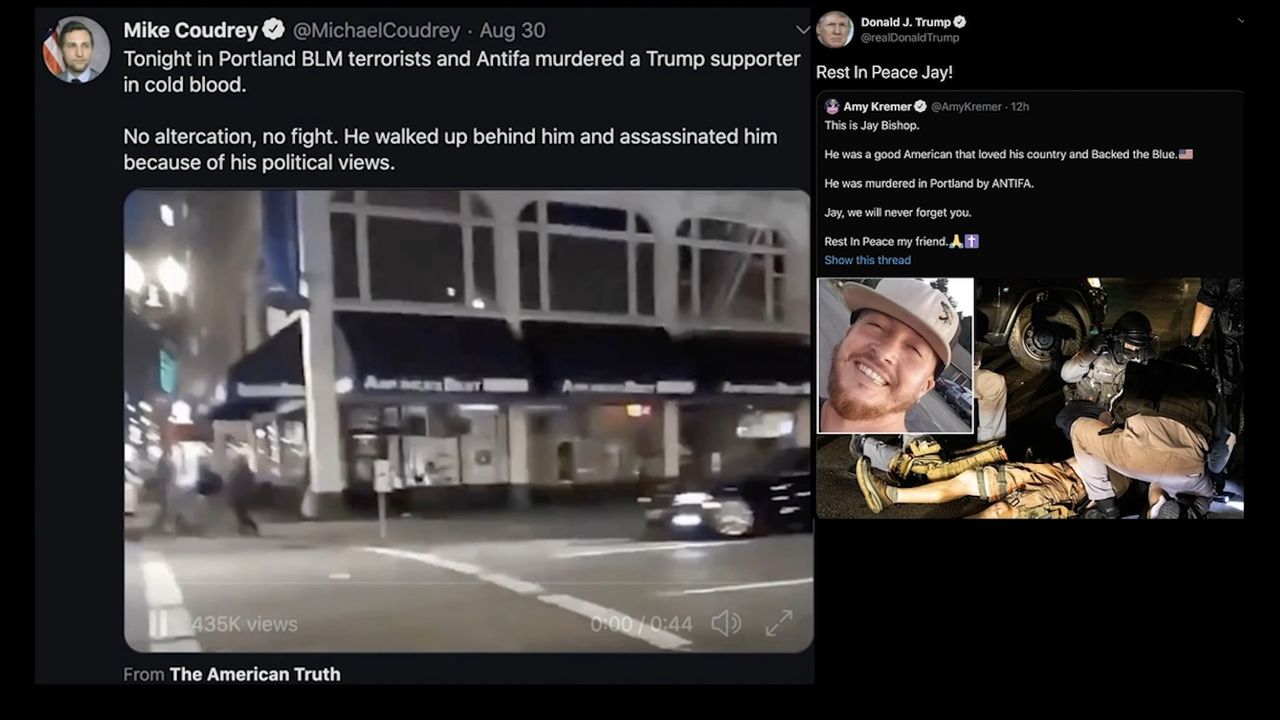Click "Show this thread" link
The width and height of the screenshot is (1280, 720).
pos(867,260)
